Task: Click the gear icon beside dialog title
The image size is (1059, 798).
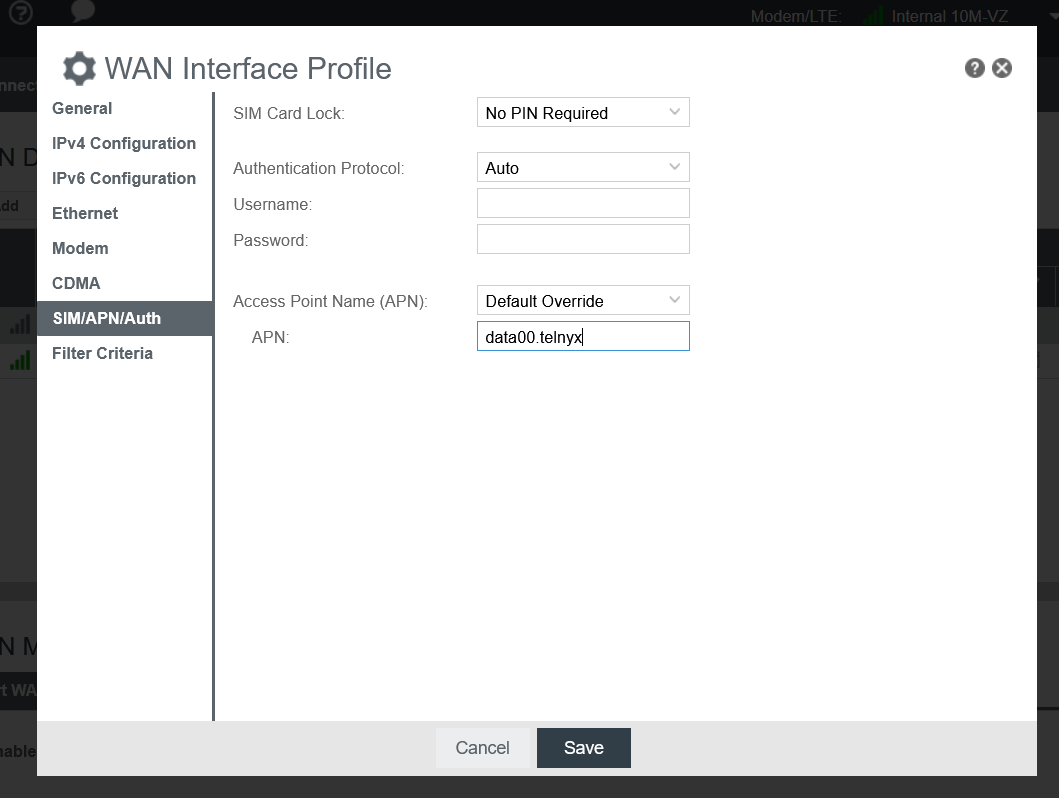Action: [x=80, y=69]
